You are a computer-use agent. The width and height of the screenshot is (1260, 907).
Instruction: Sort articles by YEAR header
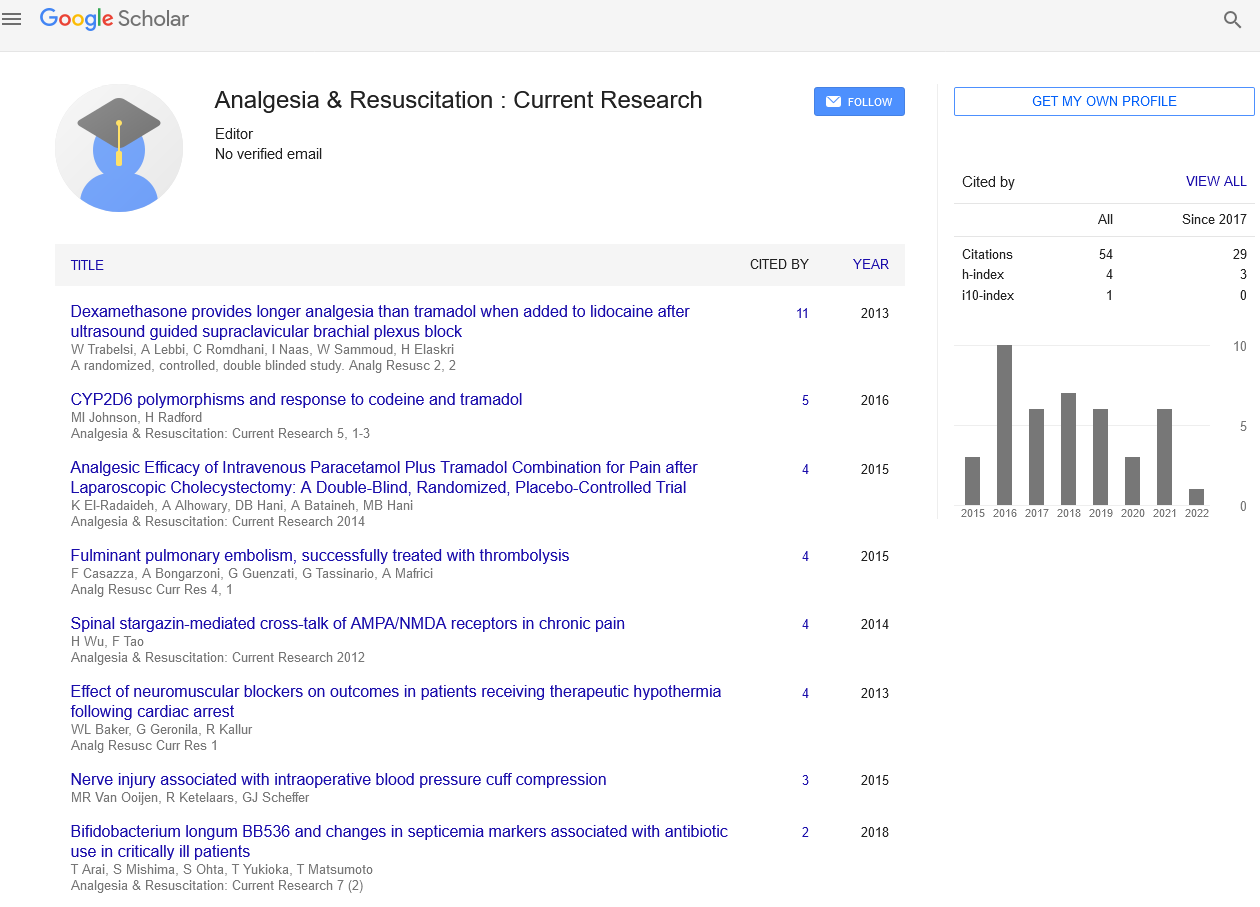[870, 264]
